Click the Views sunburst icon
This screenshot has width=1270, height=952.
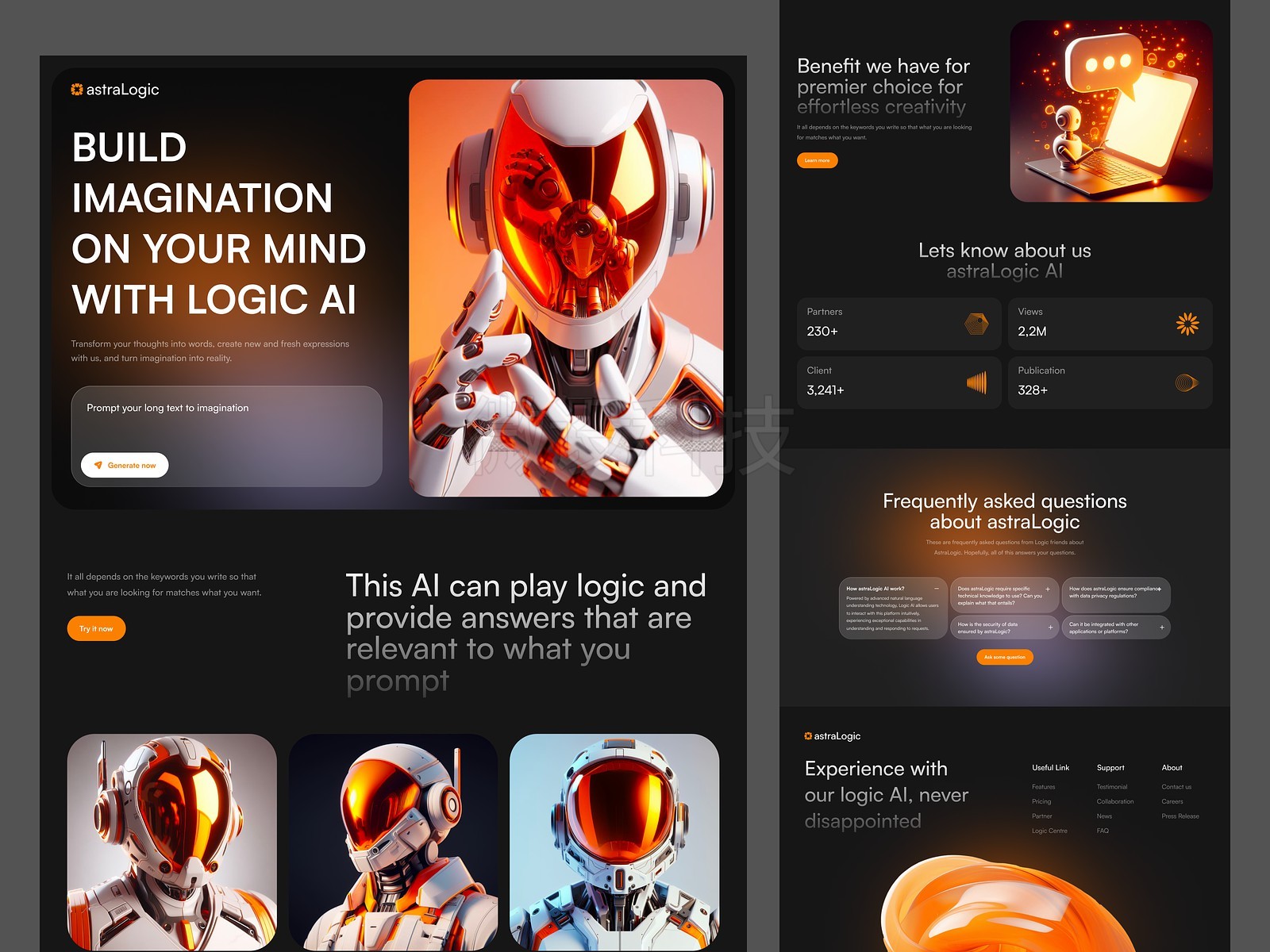(x=1187, y=324)
